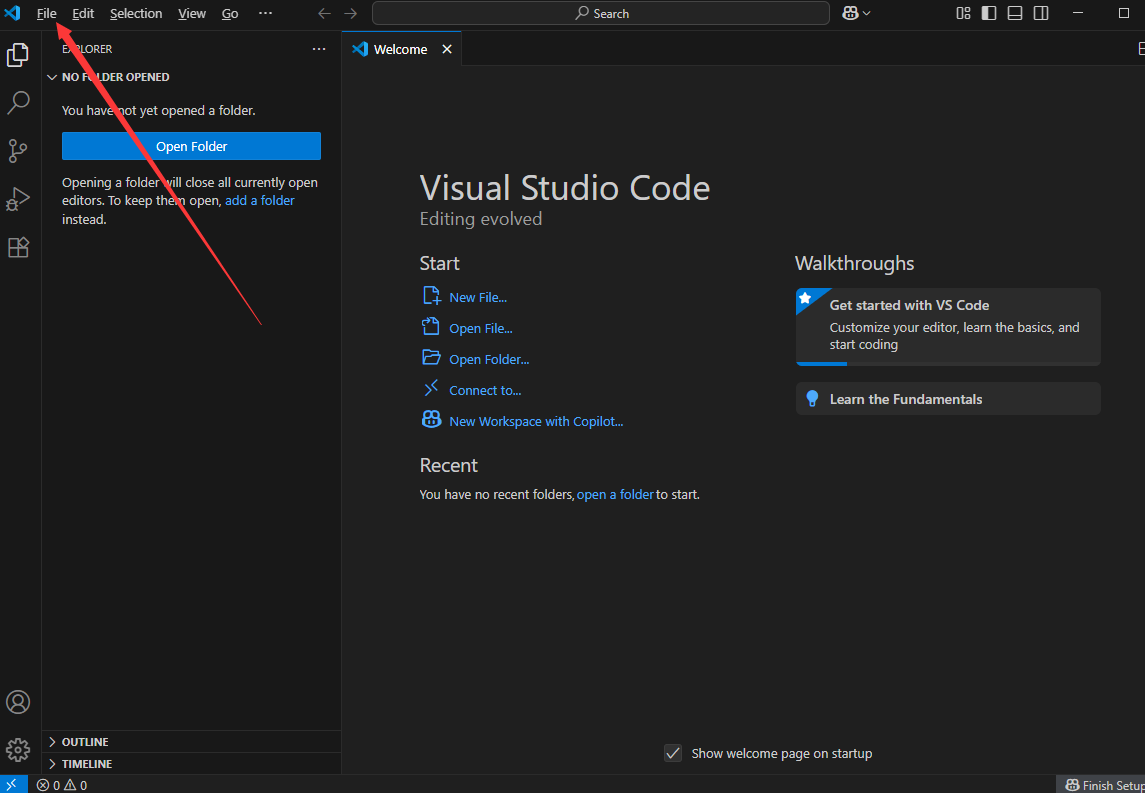Click the Search command center box
The height and width of the screenshot is (793, 1145).
coord(600,13)
